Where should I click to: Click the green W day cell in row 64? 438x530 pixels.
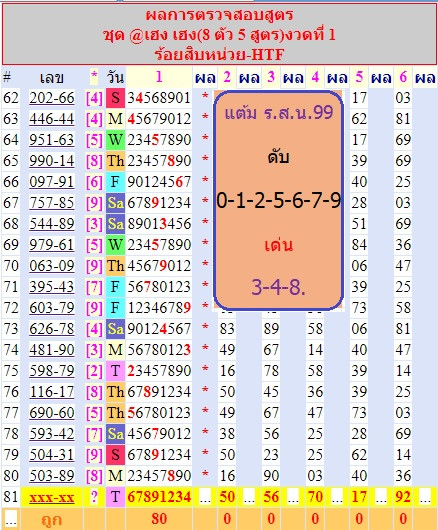[x=115, y=140]
